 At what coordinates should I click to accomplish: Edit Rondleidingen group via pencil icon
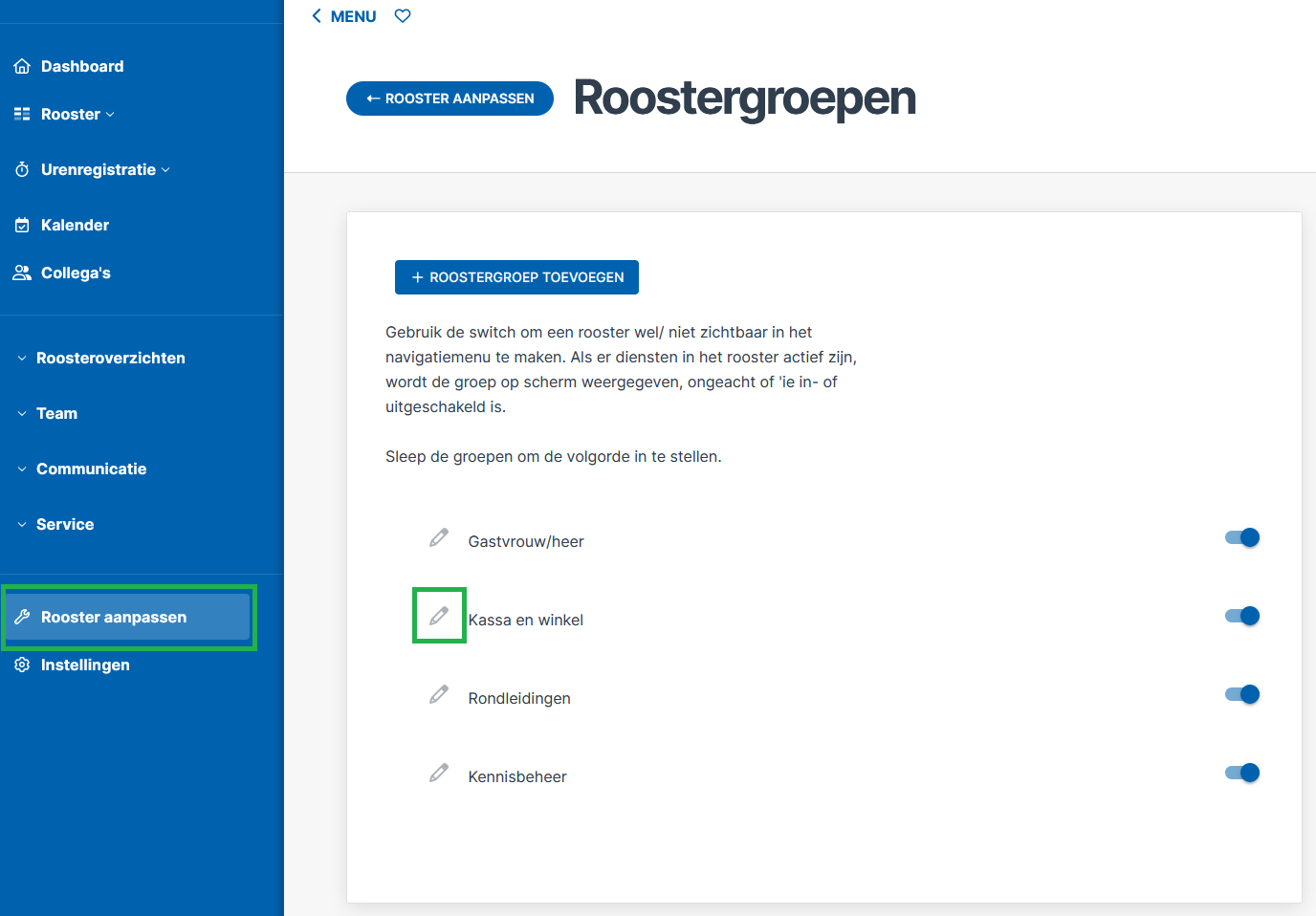[x=439, y=694]
